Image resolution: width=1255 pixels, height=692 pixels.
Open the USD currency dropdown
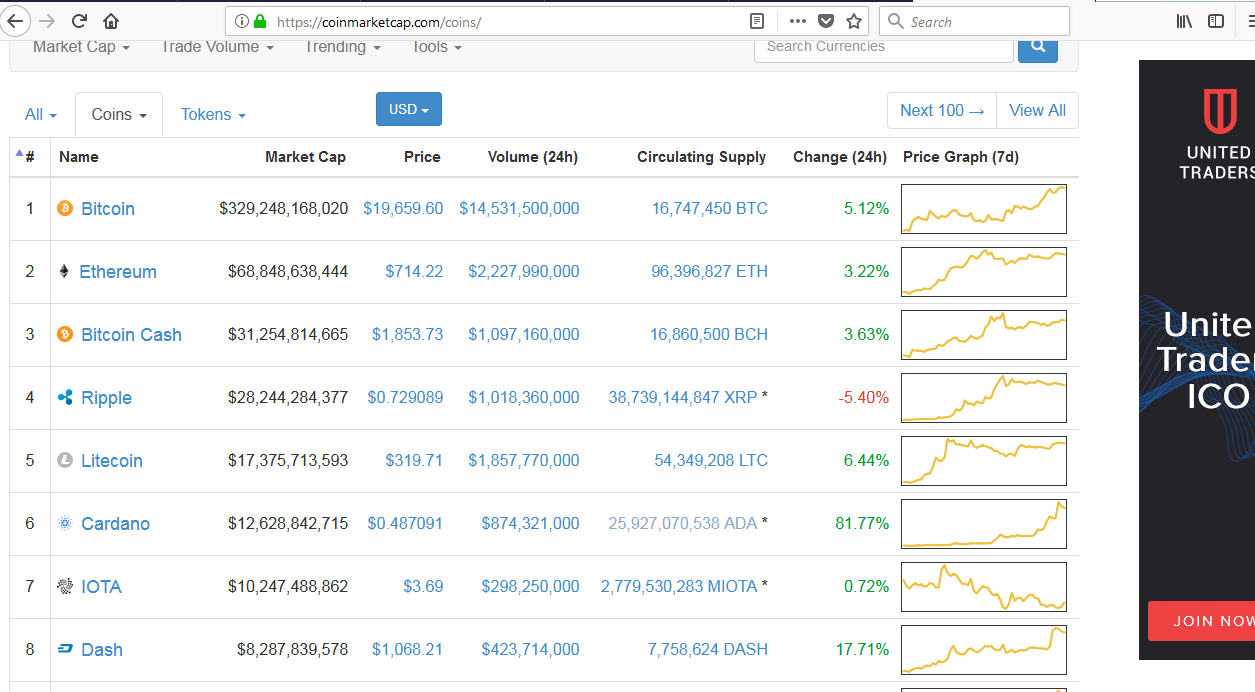(409, 110)
